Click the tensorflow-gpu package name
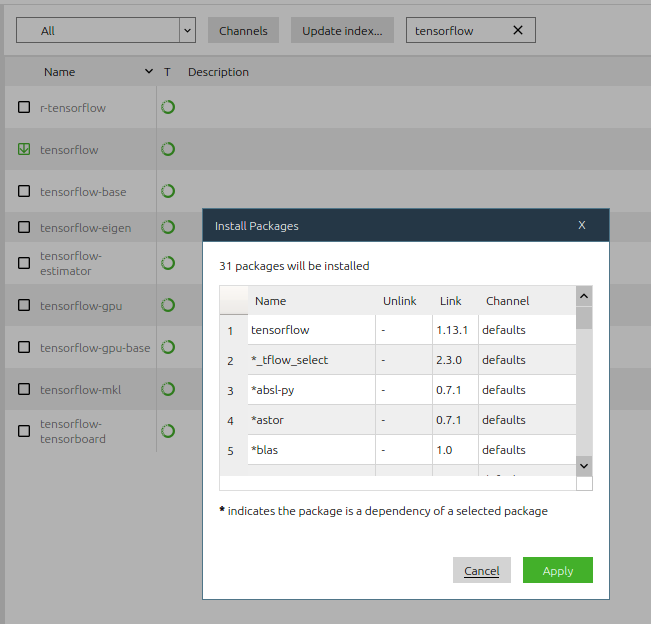 pos(81,306)
